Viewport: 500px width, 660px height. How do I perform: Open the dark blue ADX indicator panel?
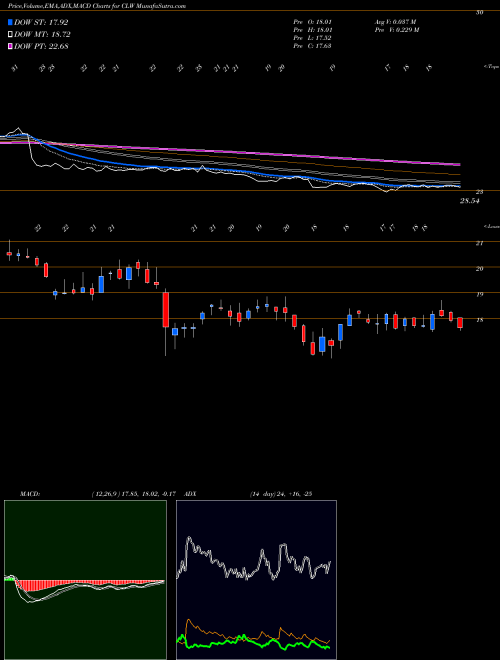pos(256,580)
